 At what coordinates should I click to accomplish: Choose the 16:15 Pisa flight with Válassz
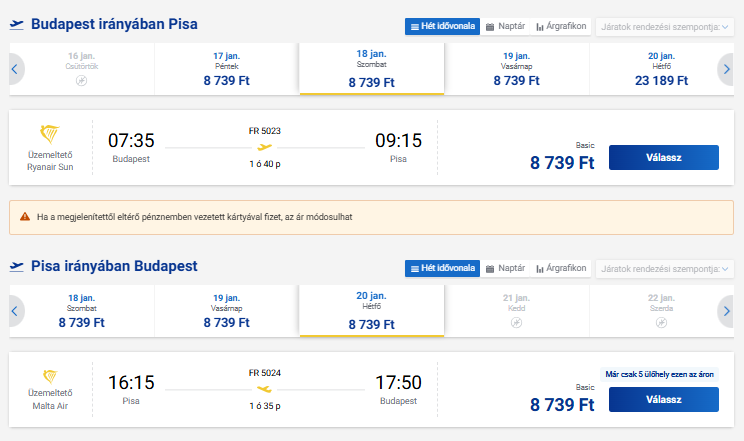664,400
